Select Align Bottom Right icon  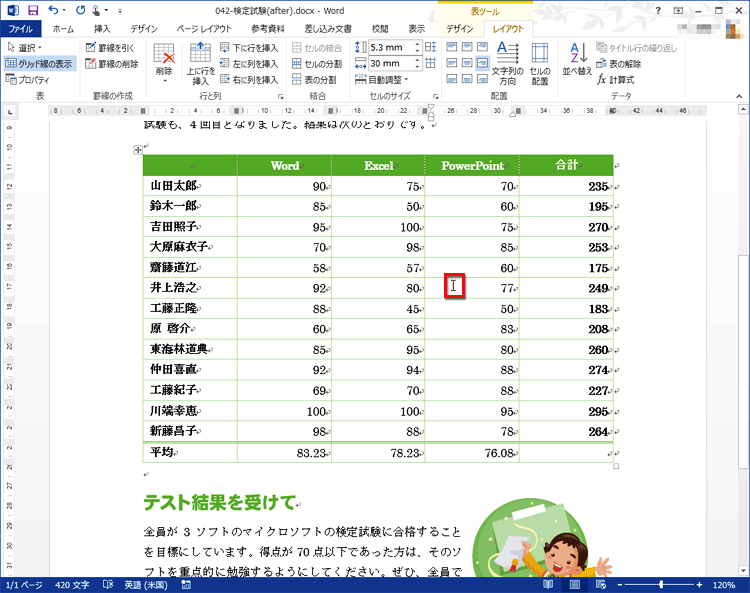483,78
